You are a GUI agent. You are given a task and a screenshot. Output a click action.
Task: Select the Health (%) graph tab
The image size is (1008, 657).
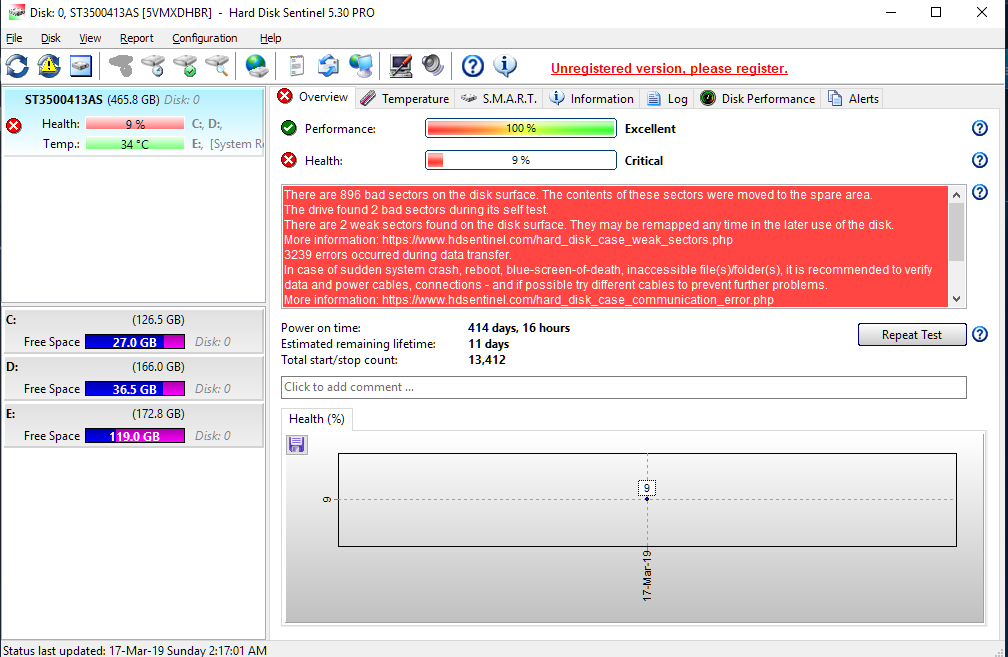click(316, 419)
